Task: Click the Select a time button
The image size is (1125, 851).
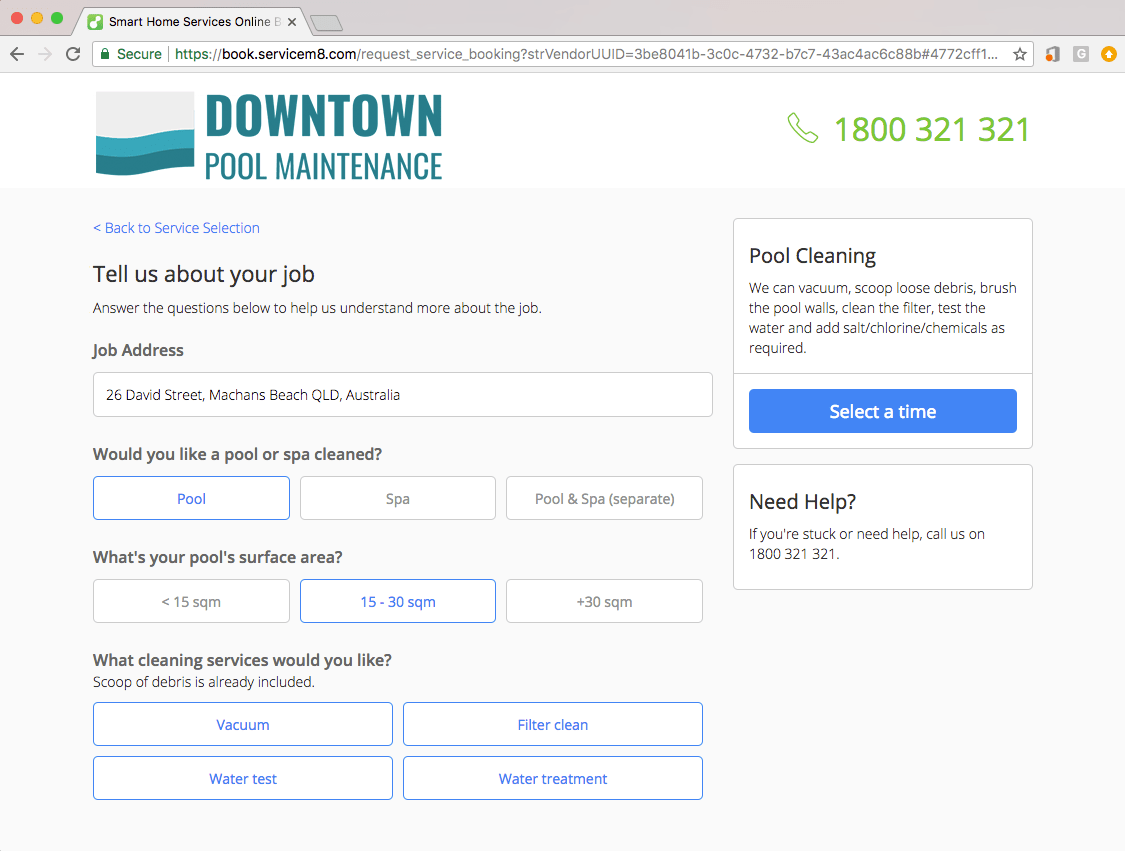Action: point(882,411)
